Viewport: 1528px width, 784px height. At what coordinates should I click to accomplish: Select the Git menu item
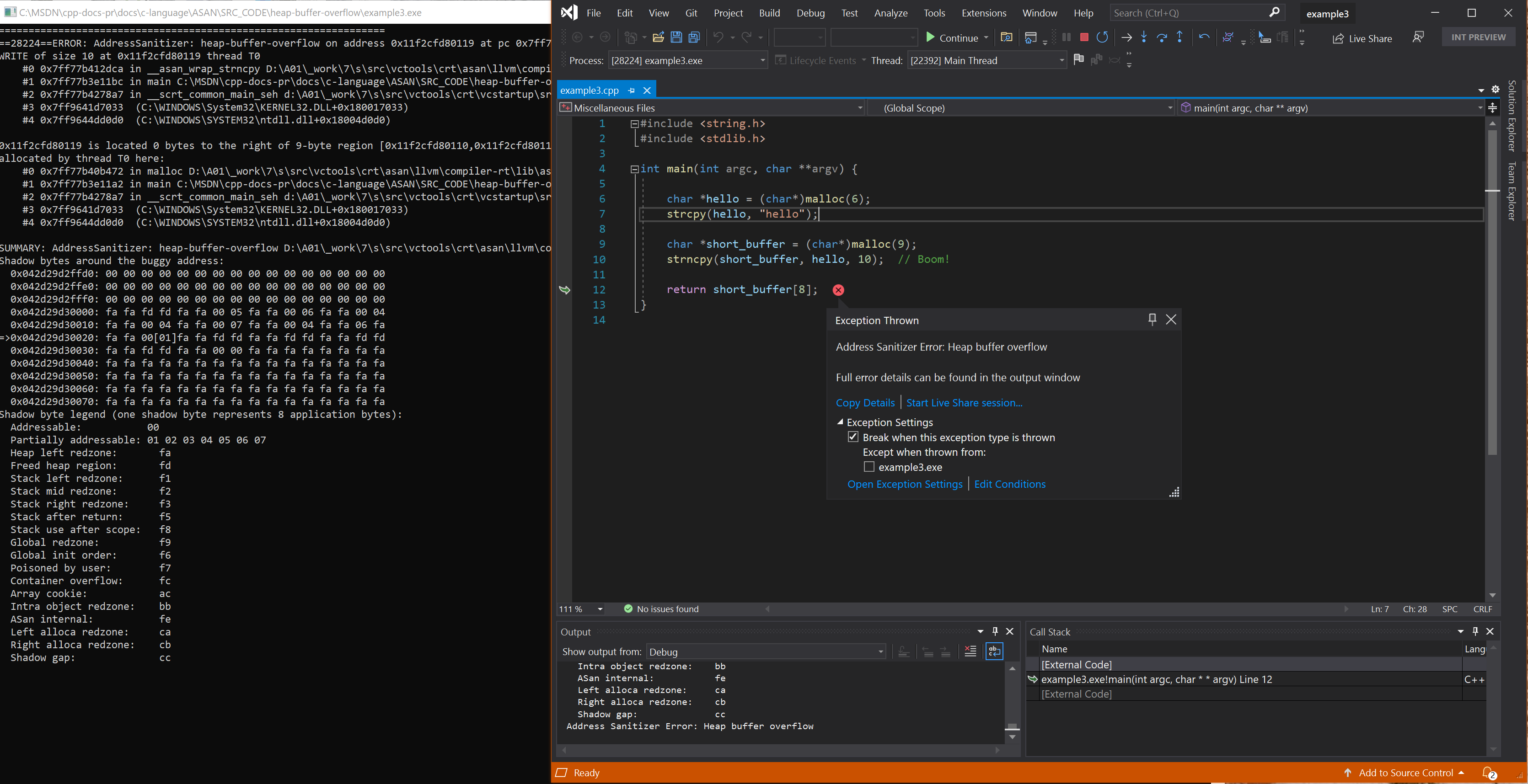coord(691,12)
